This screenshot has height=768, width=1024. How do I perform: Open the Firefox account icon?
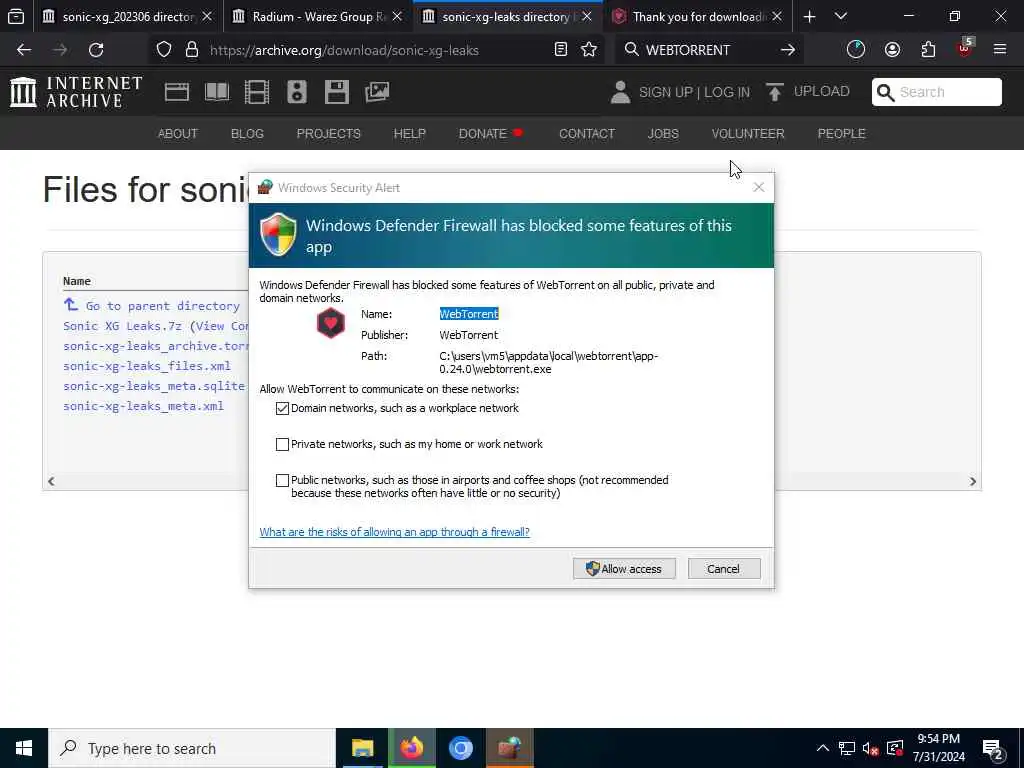pos(892,50)
